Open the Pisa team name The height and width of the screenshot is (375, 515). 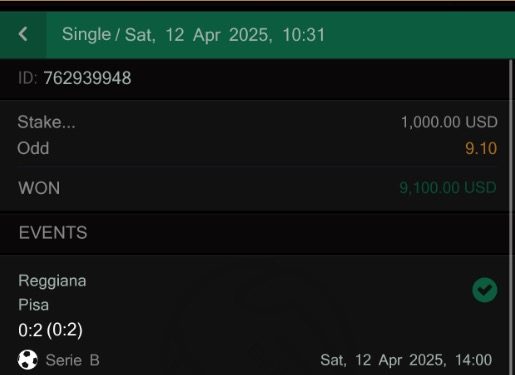[x=33, y=305]
